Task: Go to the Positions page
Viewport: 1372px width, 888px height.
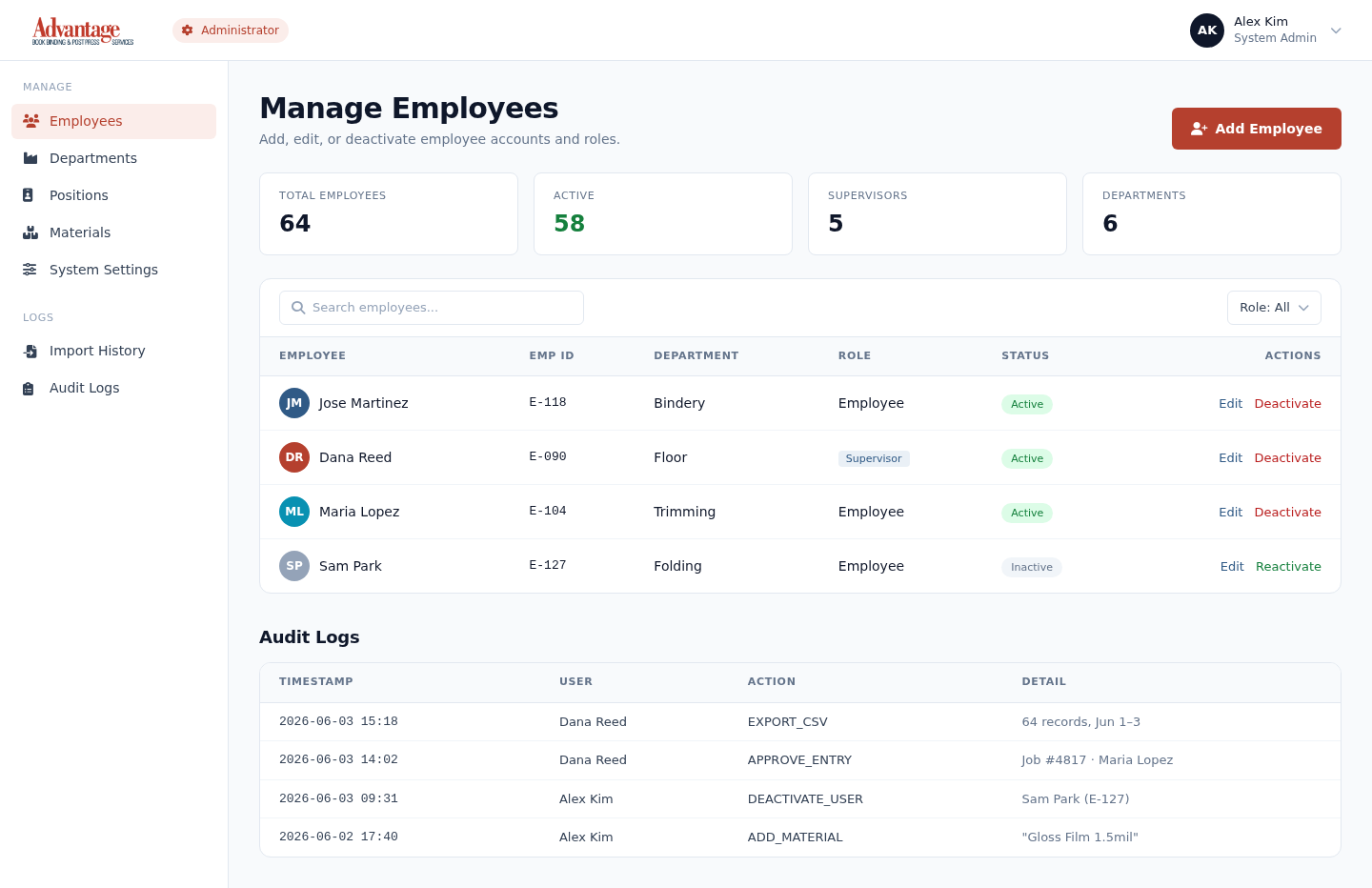Action: click(x=114, y=195)
